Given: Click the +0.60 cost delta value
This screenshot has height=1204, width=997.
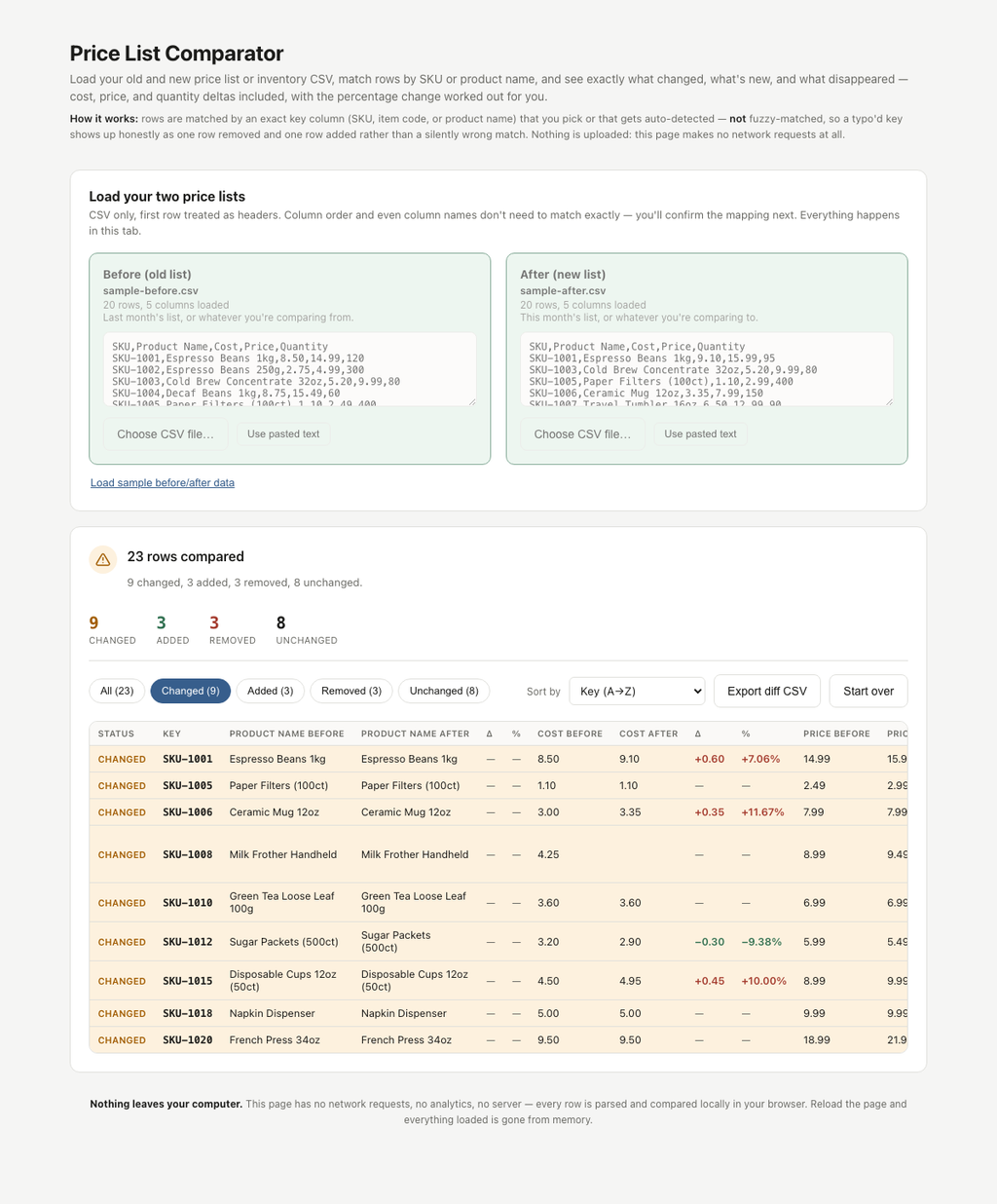Looking at the screenshot, I should 709,759.
